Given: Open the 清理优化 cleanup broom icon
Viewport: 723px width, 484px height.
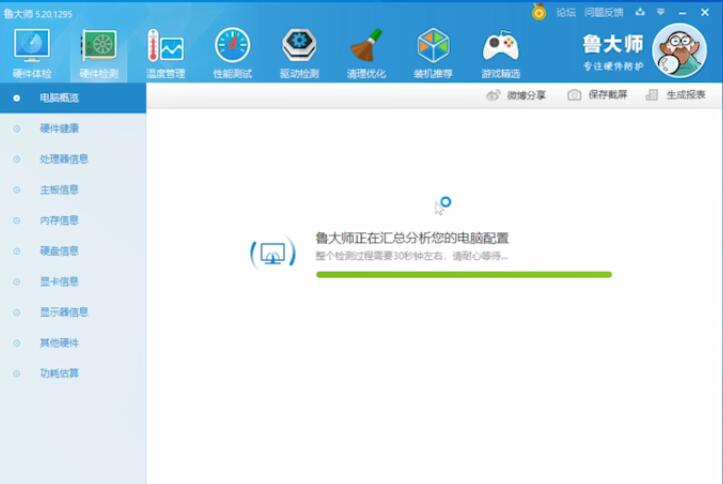Looking at the screenshot, I should coord(366,45).
